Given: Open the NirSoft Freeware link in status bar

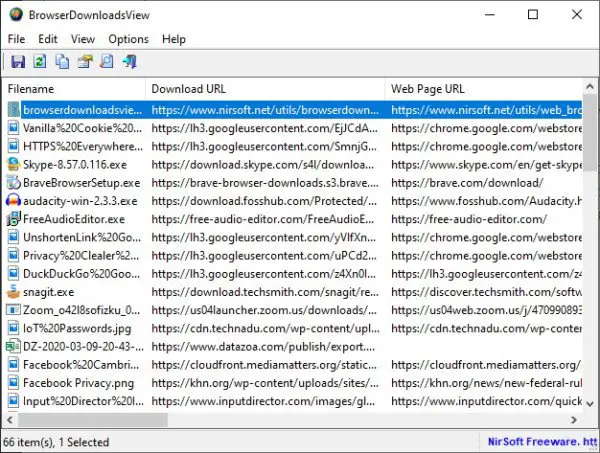Looking at the screenshot, I should [543, 442].
